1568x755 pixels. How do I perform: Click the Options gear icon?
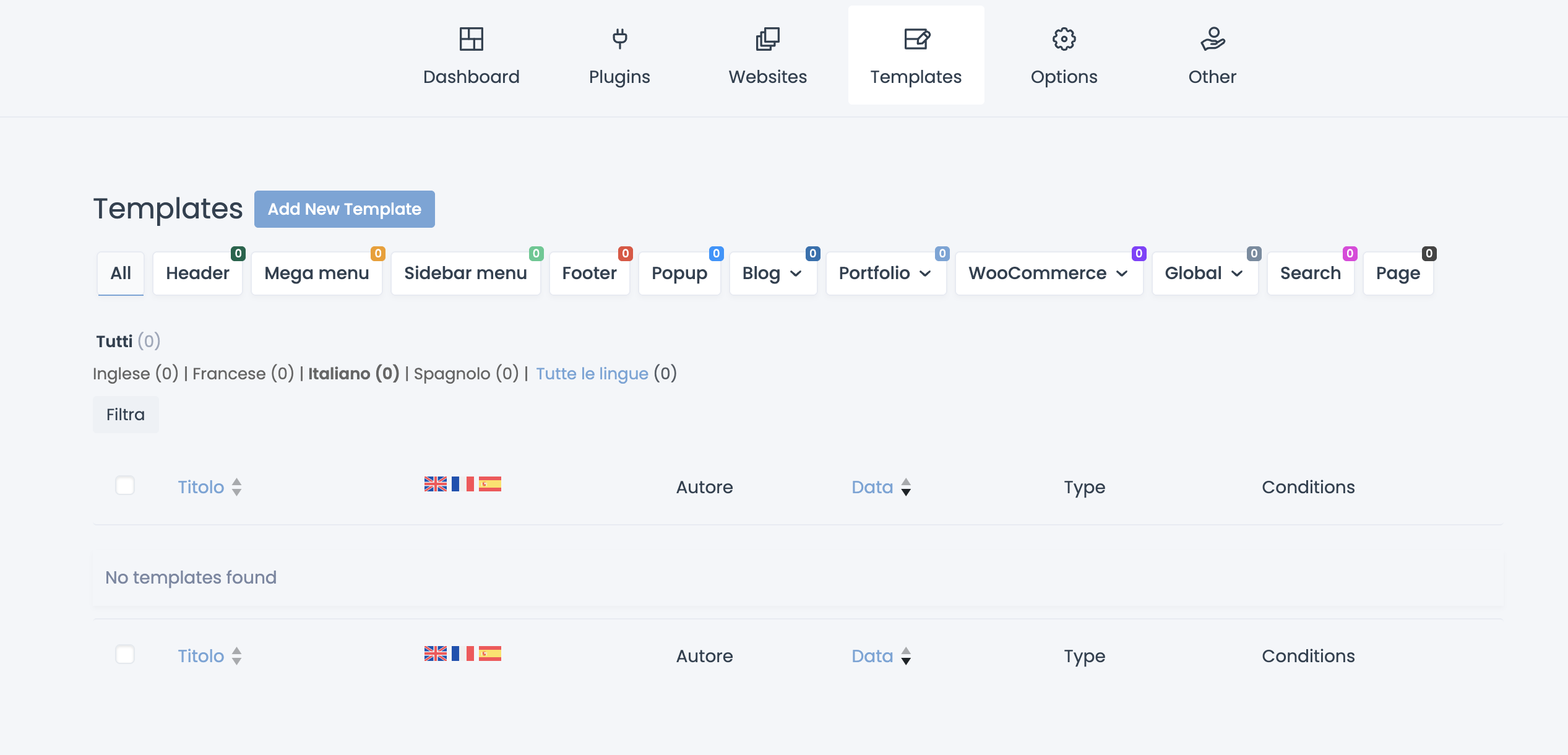point(1064,39)
